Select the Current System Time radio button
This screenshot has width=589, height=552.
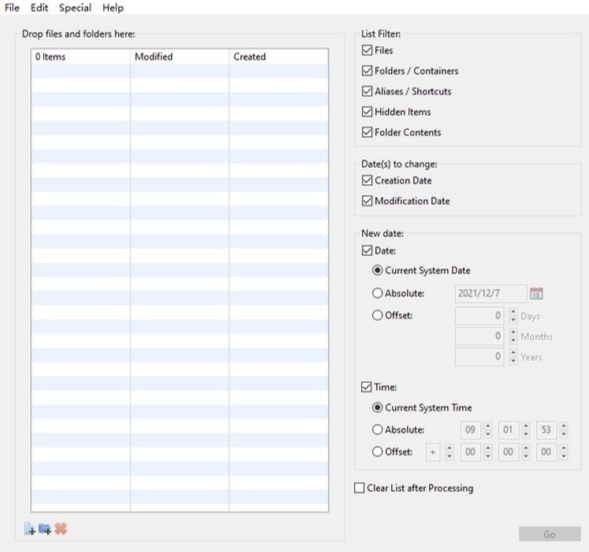tap(377, 407)
